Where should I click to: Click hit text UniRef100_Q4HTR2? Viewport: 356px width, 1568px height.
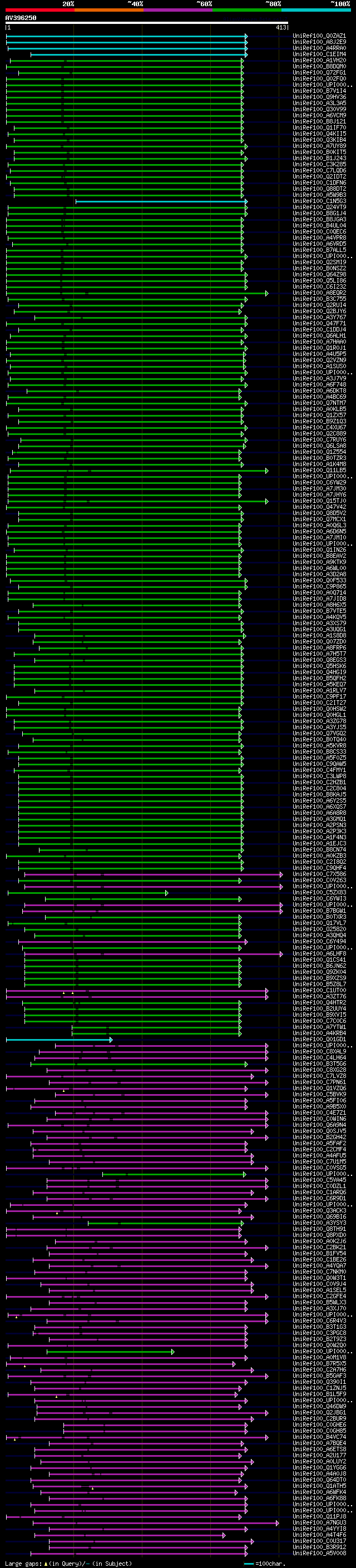click(319, 1002)
